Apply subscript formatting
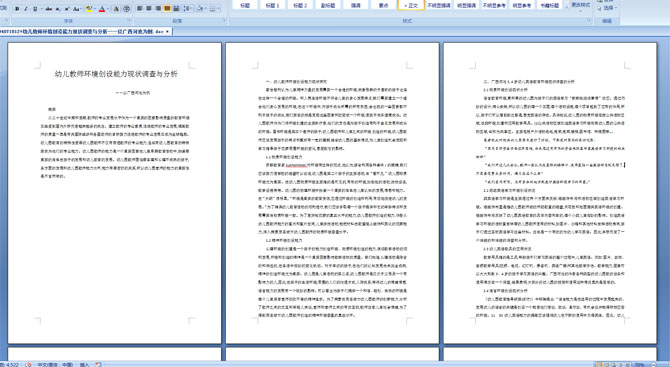670x367 pixels. click(x=58, y=9)
